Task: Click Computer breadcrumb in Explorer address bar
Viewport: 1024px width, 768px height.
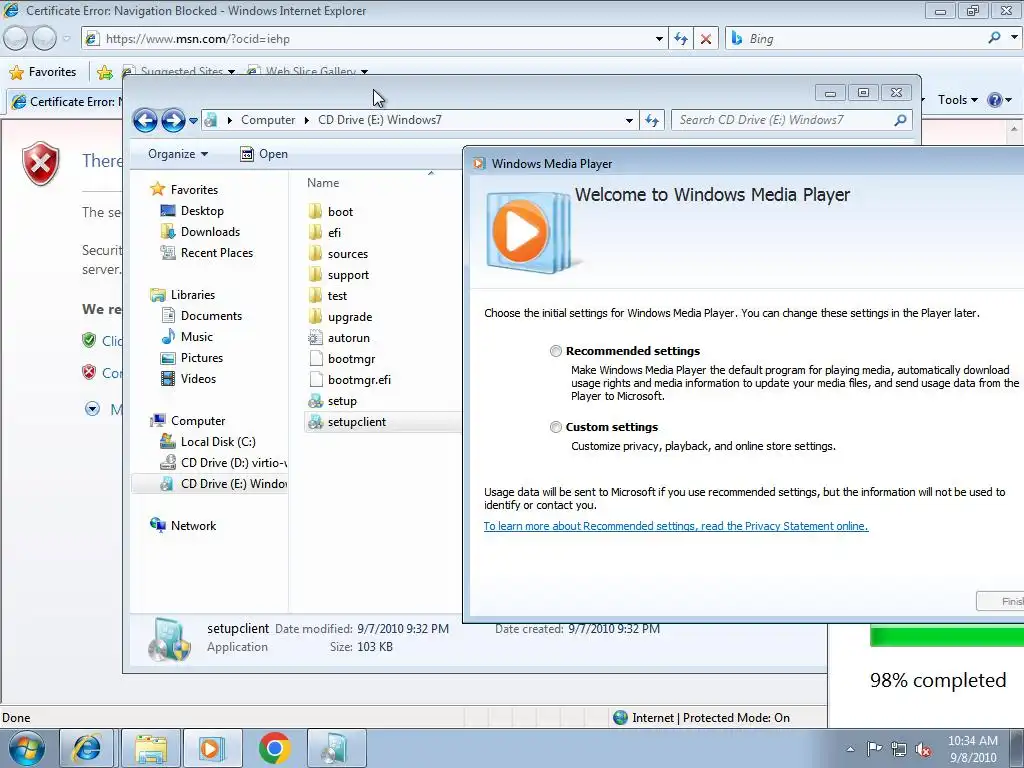Action: pyautogui.click(x=268, y=120)
